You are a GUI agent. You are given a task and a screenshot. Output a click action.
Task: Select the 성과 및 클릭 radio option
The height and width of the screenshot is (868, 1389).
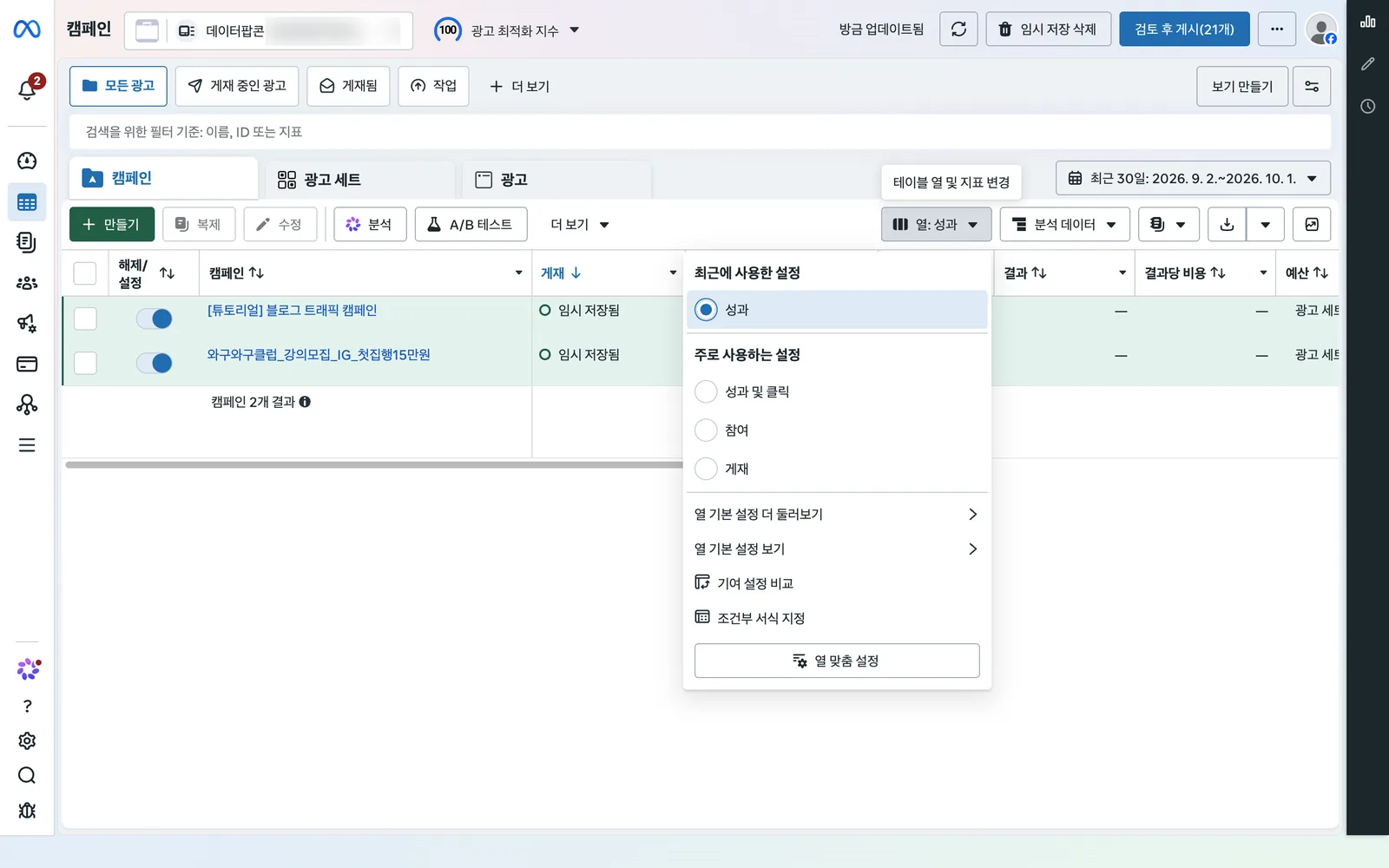(707, 392)
